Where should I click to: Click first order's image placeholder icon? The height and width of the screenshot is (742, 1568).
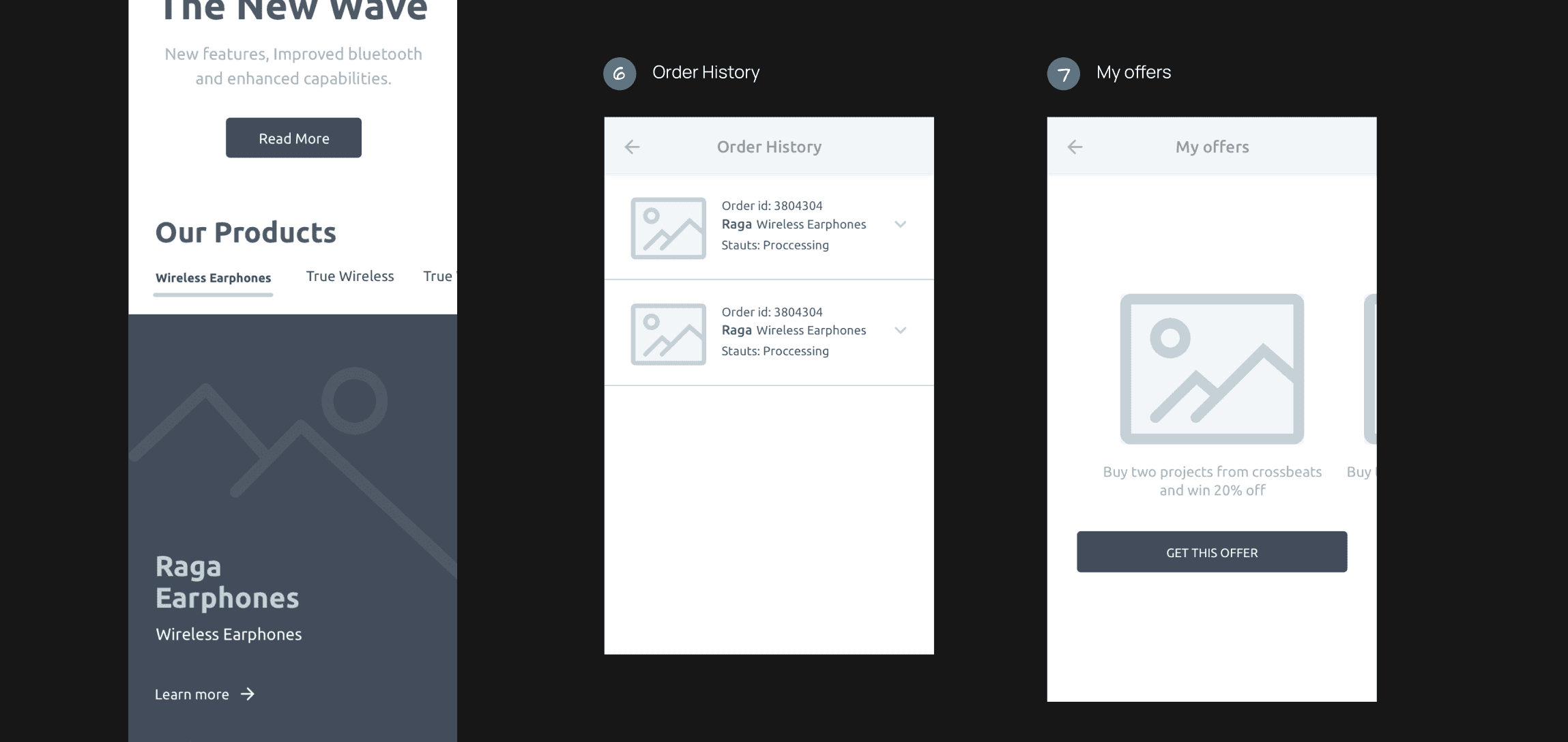click(668, 228)
